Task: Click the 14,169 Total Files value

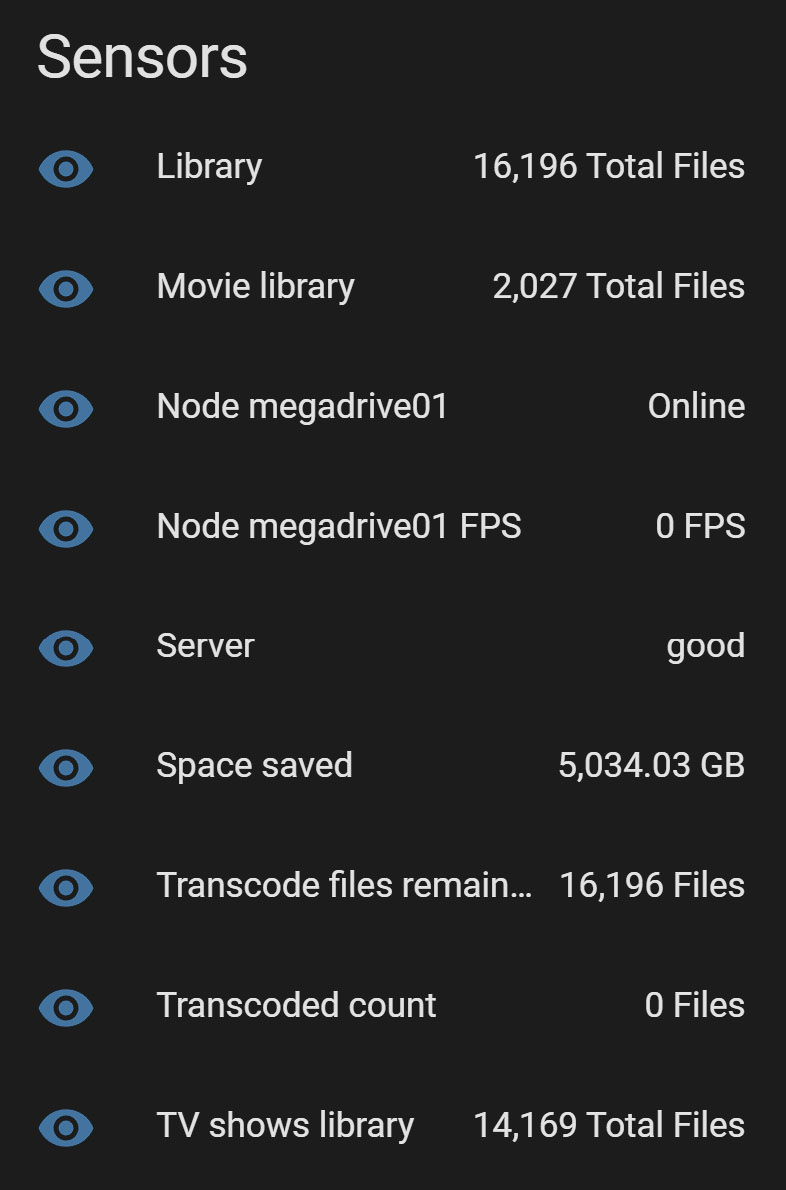Action: (609, 1125)
